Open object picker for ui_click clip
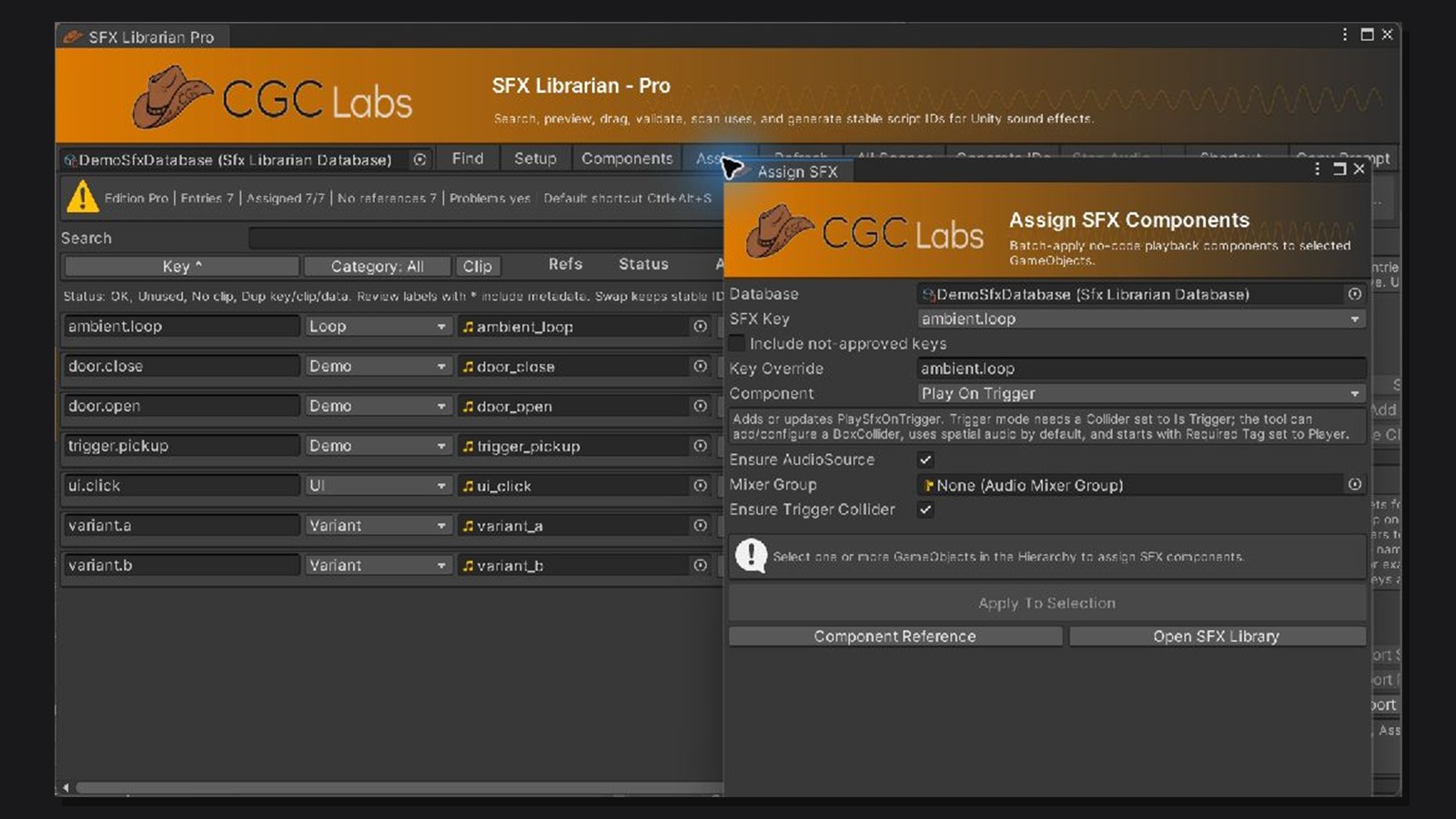Viewport: 1456px width, 819px height. (700, 486)
